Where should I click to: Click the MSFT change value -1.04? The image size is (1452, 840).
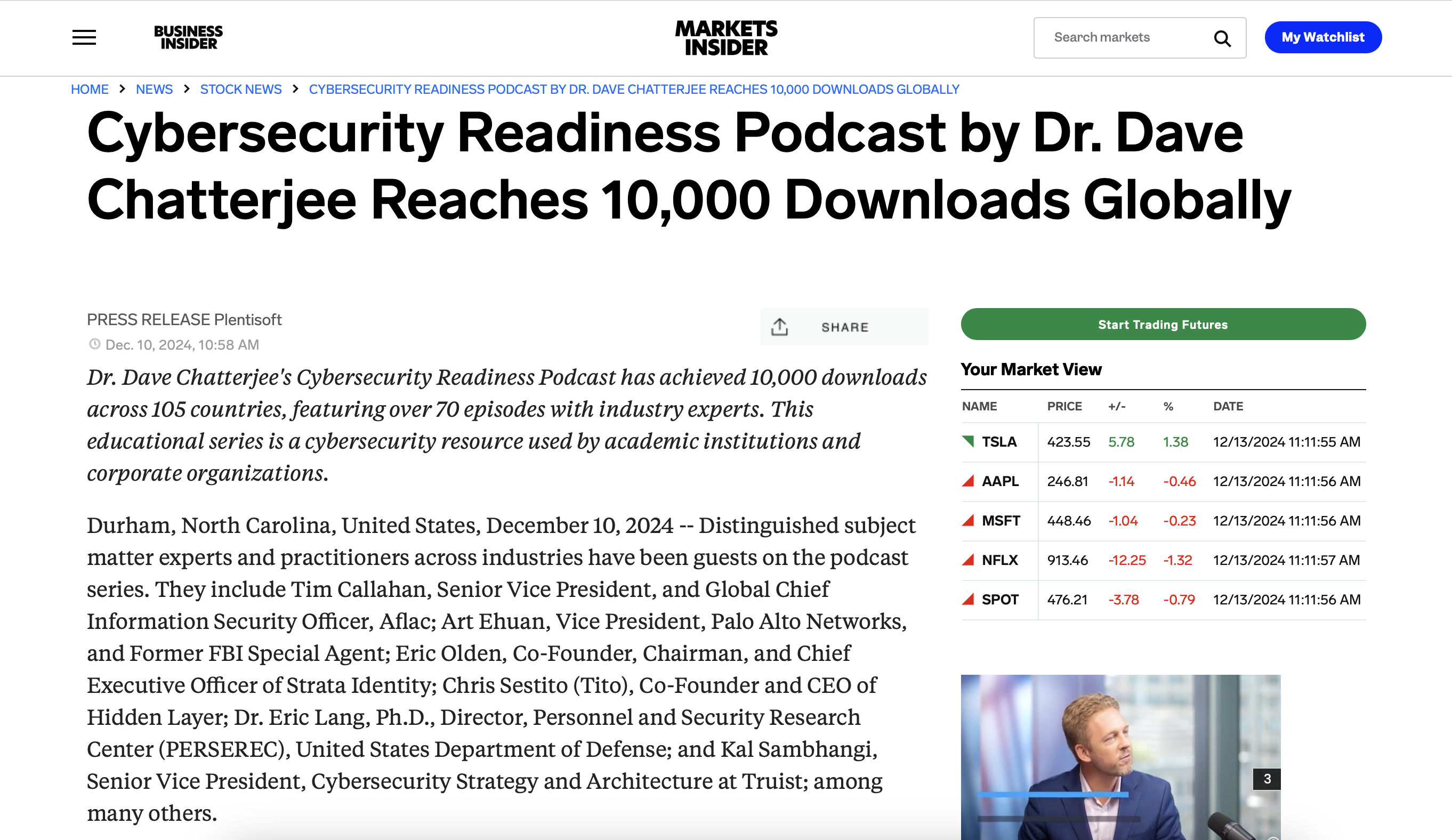click(x=1123, y=521)
